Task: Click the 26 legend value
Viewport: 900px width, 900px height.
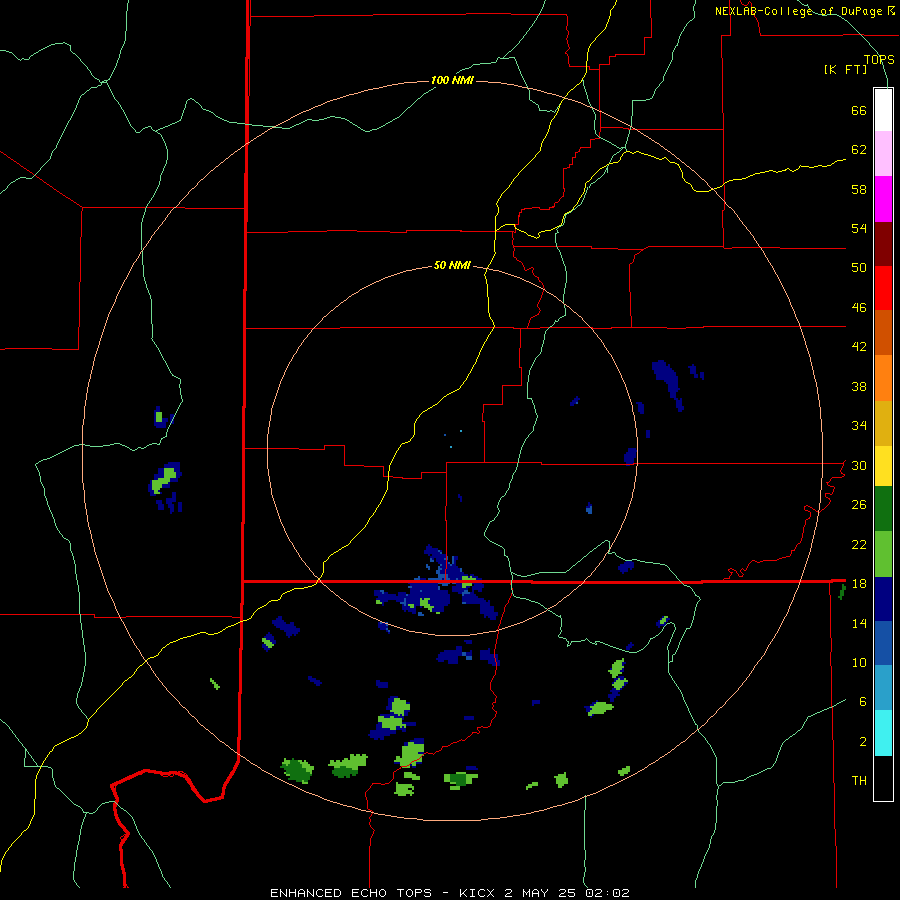Action: tap(859, 505)
